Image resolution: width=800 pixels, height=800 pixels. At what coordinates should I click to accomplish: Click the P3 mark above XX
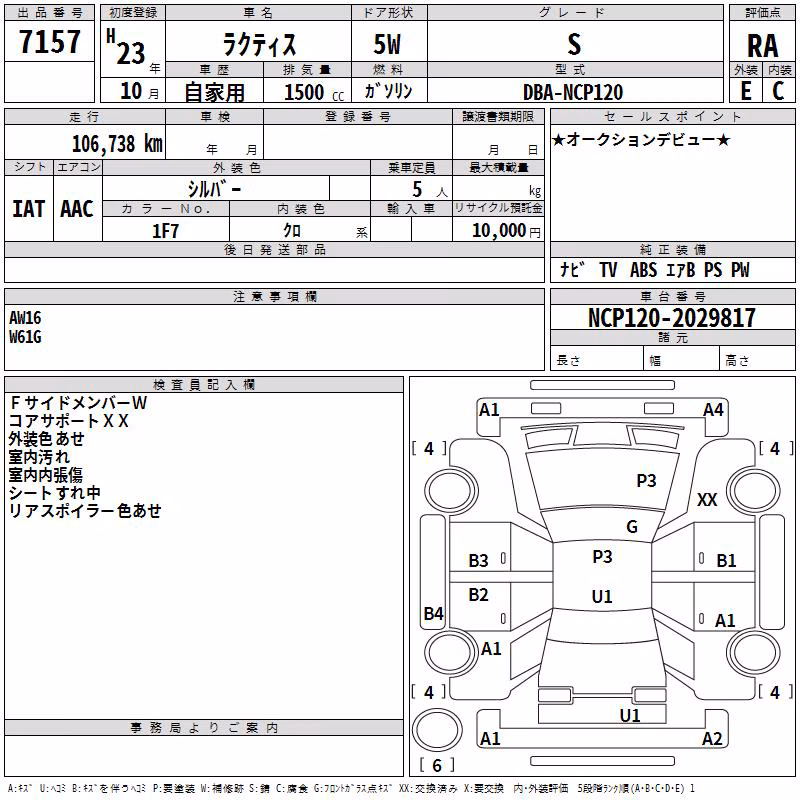point(646,480)
